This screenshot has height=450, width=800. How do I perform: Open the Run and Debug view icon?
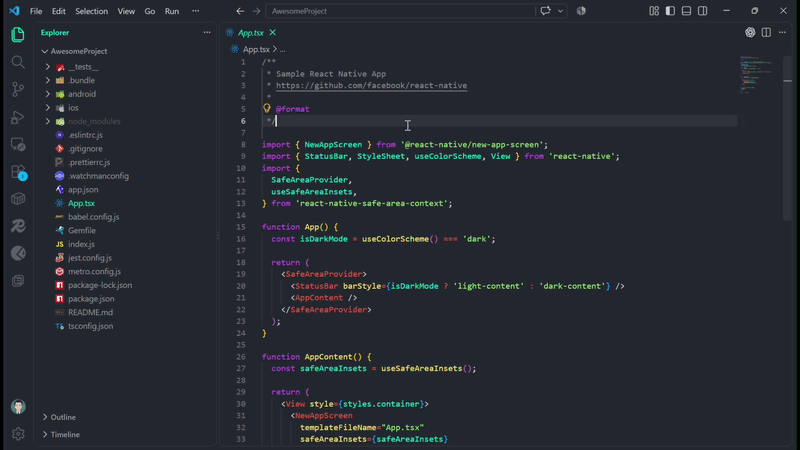(x=18, y=117)
